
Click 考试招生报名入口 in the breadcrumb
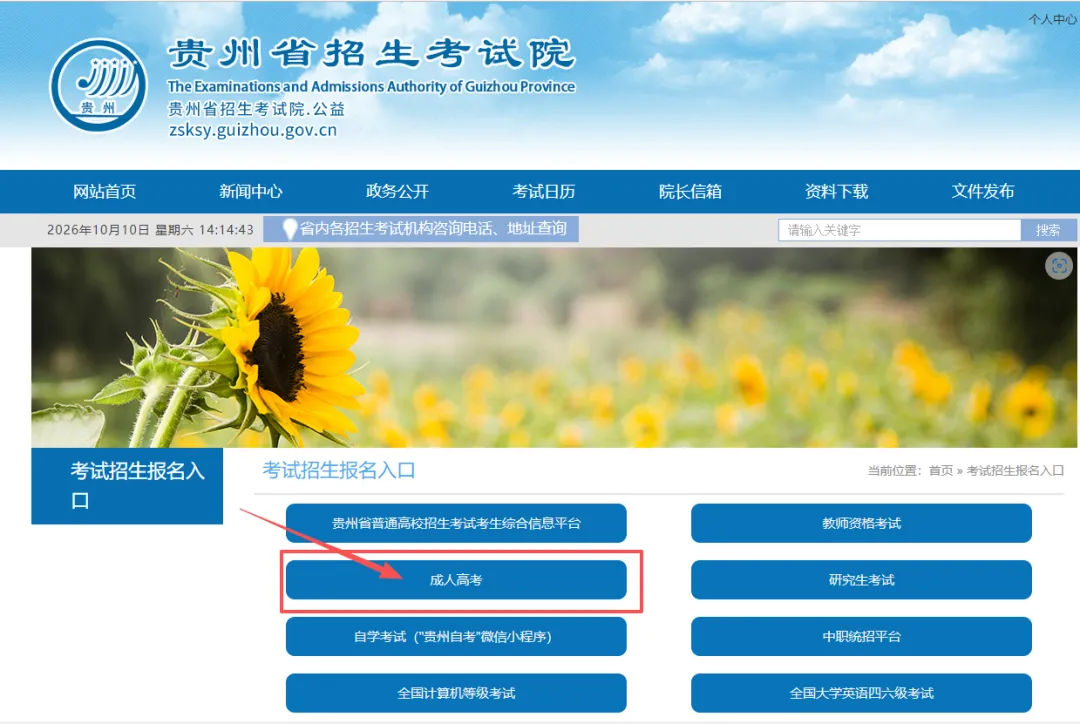(1015, 470)
